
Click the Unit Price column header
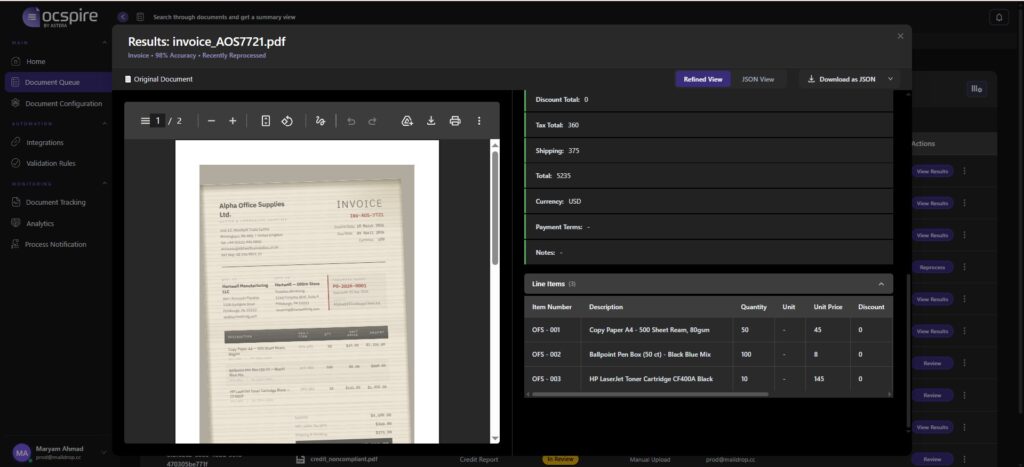click(827, 307)
